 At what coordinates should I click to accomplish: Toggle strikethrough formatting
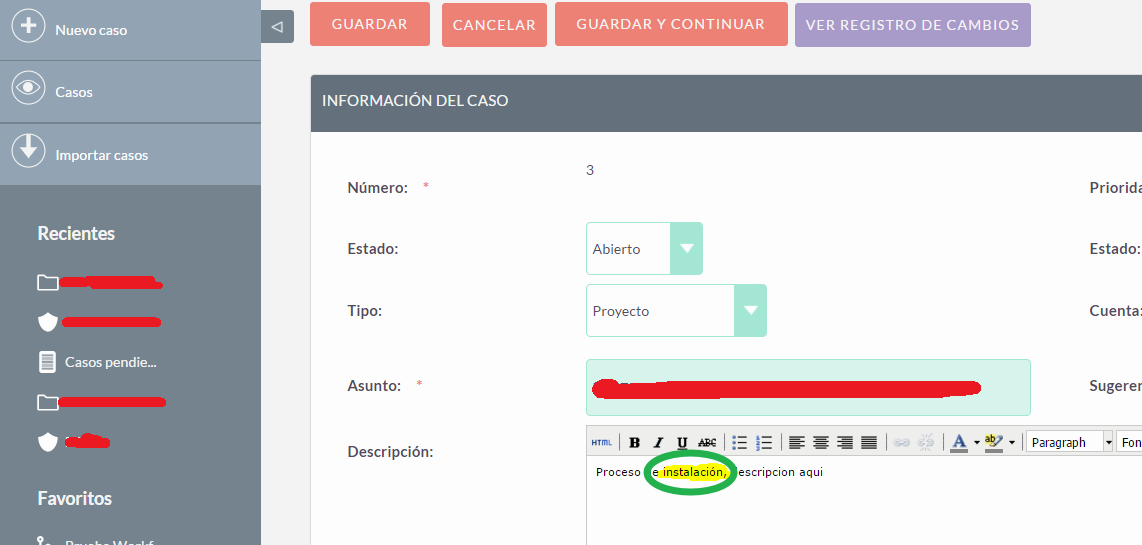706,442
